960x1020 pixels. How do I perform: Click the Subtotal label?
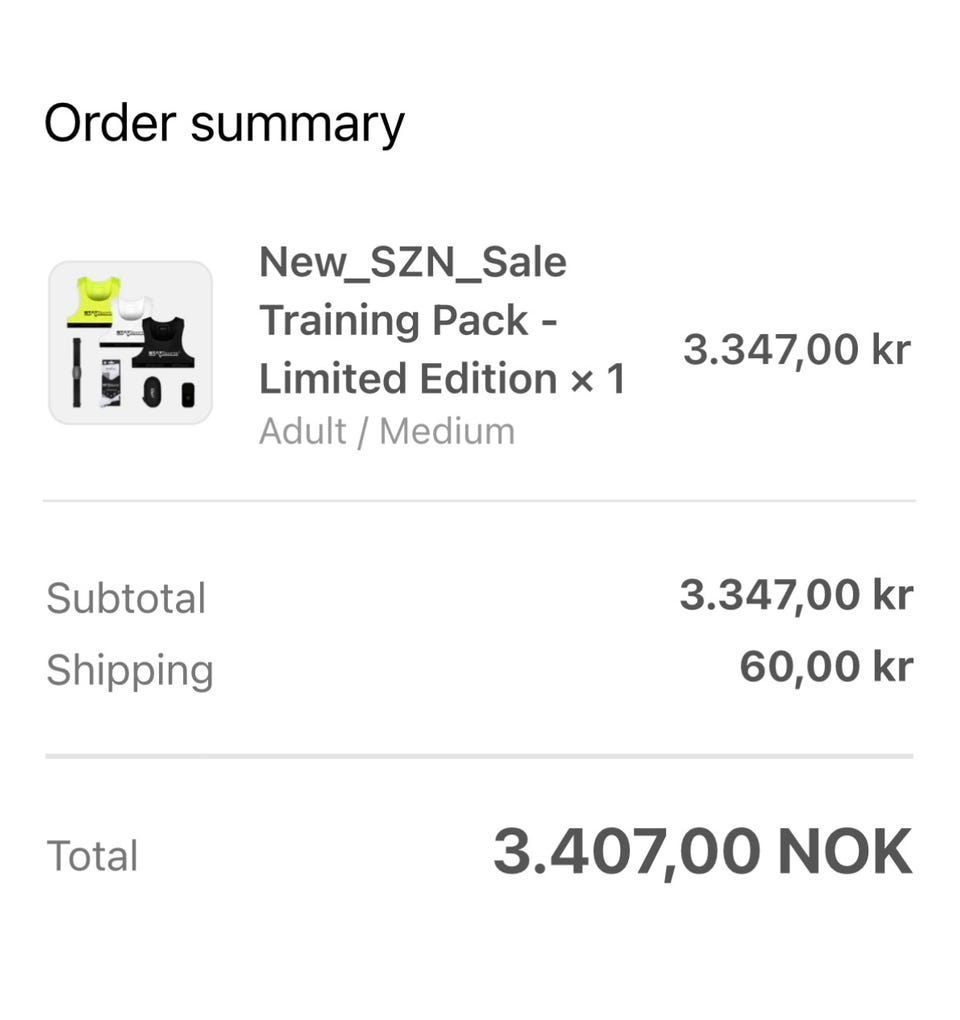pos(126,599)
